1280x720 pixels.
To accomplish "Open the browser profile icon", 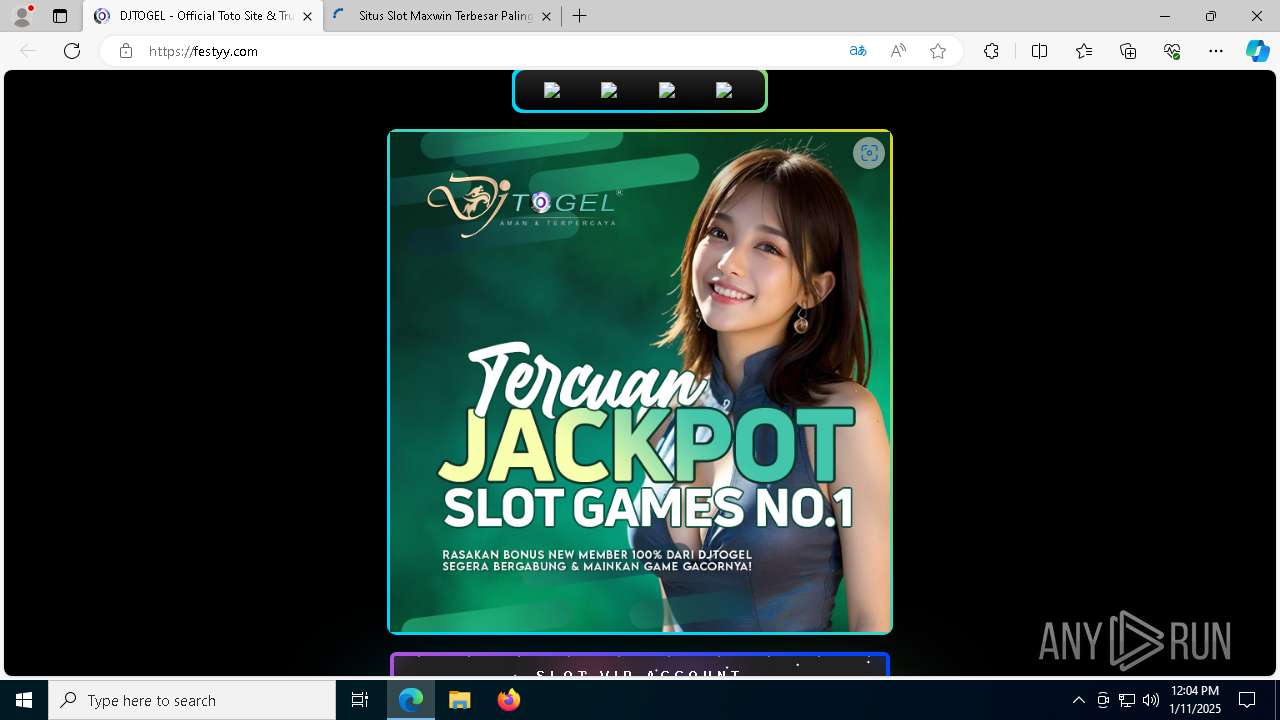I will pyautogui.click(x=22, y=16).
